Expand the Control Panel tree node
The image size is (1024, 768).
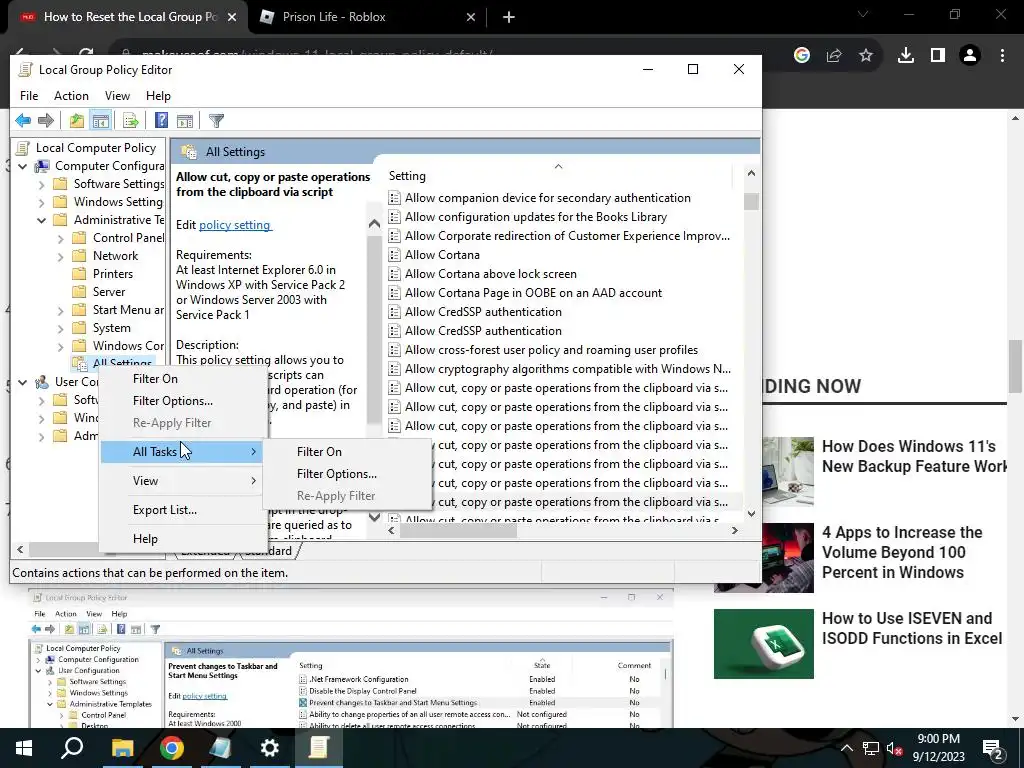point(61,238)
